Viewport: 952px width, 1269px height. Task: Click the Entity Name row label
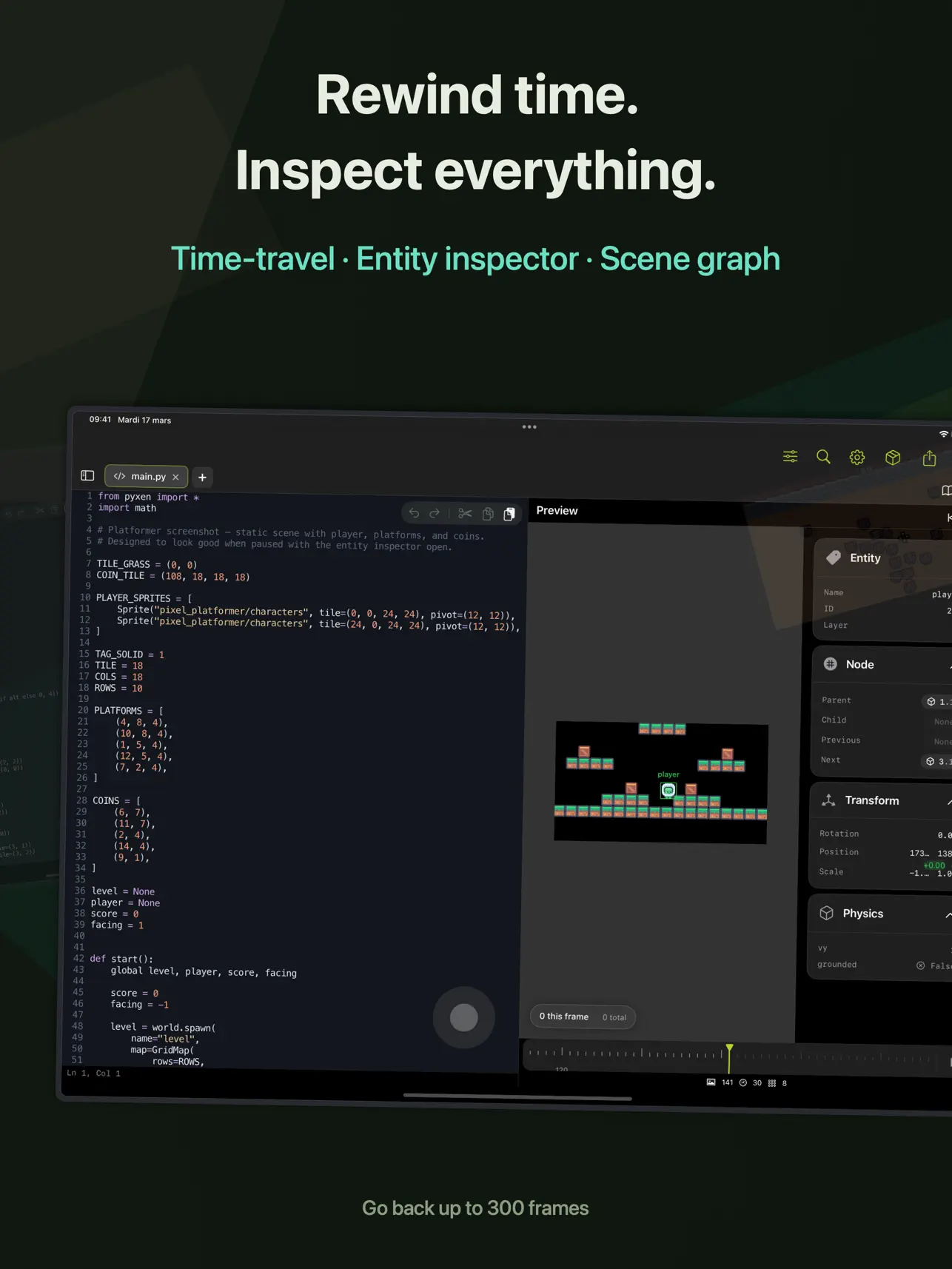coord(834,592)
